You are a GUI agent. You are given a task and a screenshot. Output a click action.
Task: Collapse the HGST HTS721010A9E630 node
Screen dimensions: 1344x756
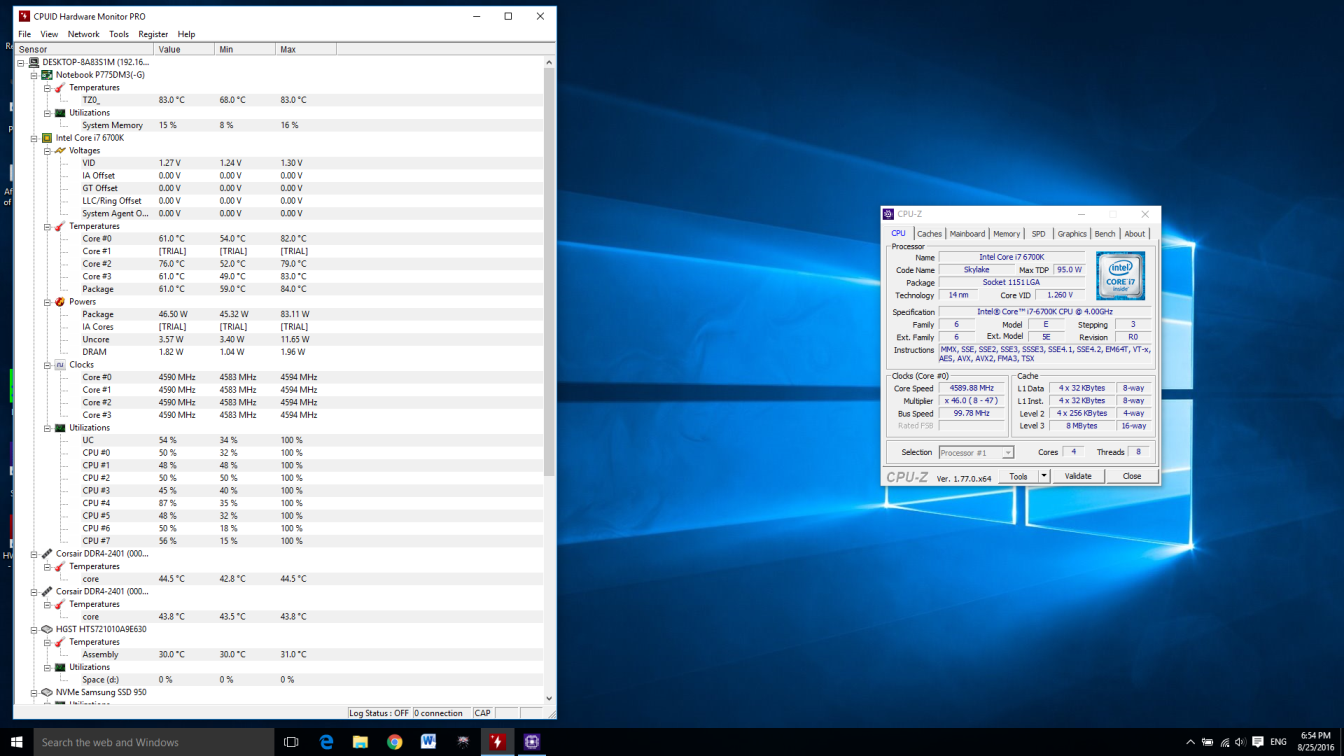pos(34,630)
